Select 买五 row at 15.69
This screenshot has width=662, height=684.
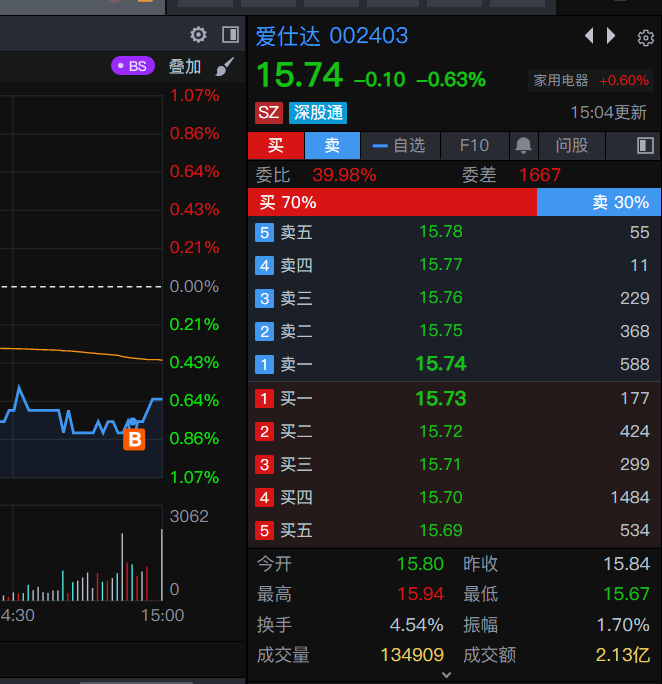click(x=454, y=530)
